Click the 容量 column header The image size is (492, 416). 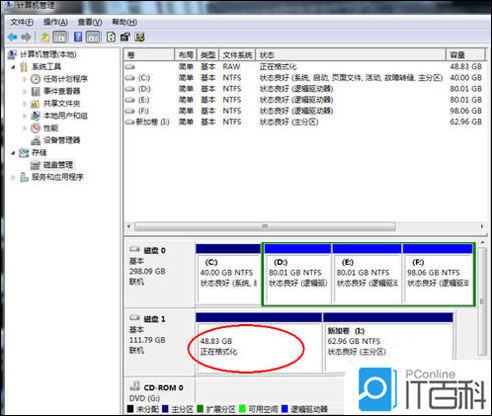tap(465, 55)
